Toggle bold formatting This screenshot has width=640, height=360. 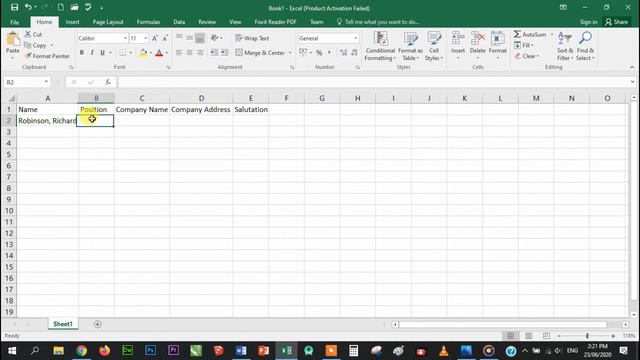pos(82,52)
